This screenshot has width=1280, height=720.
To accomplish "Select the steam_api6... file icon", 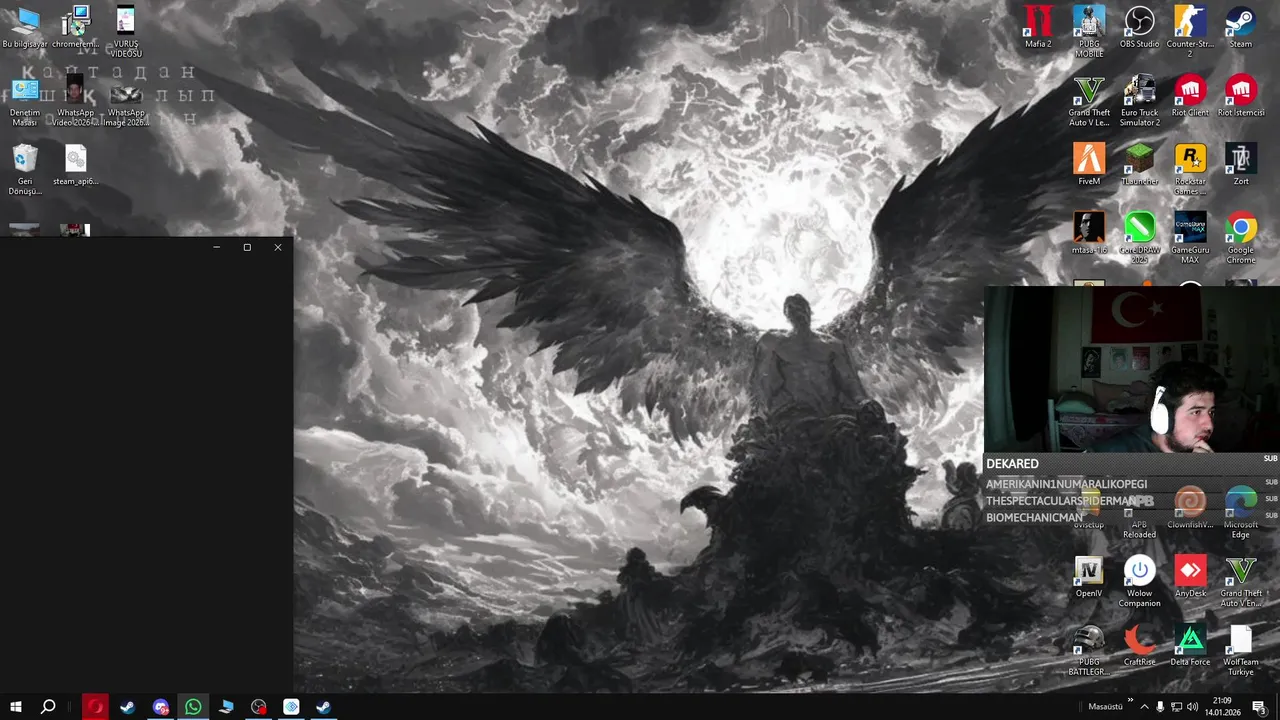I will point(76,165).
